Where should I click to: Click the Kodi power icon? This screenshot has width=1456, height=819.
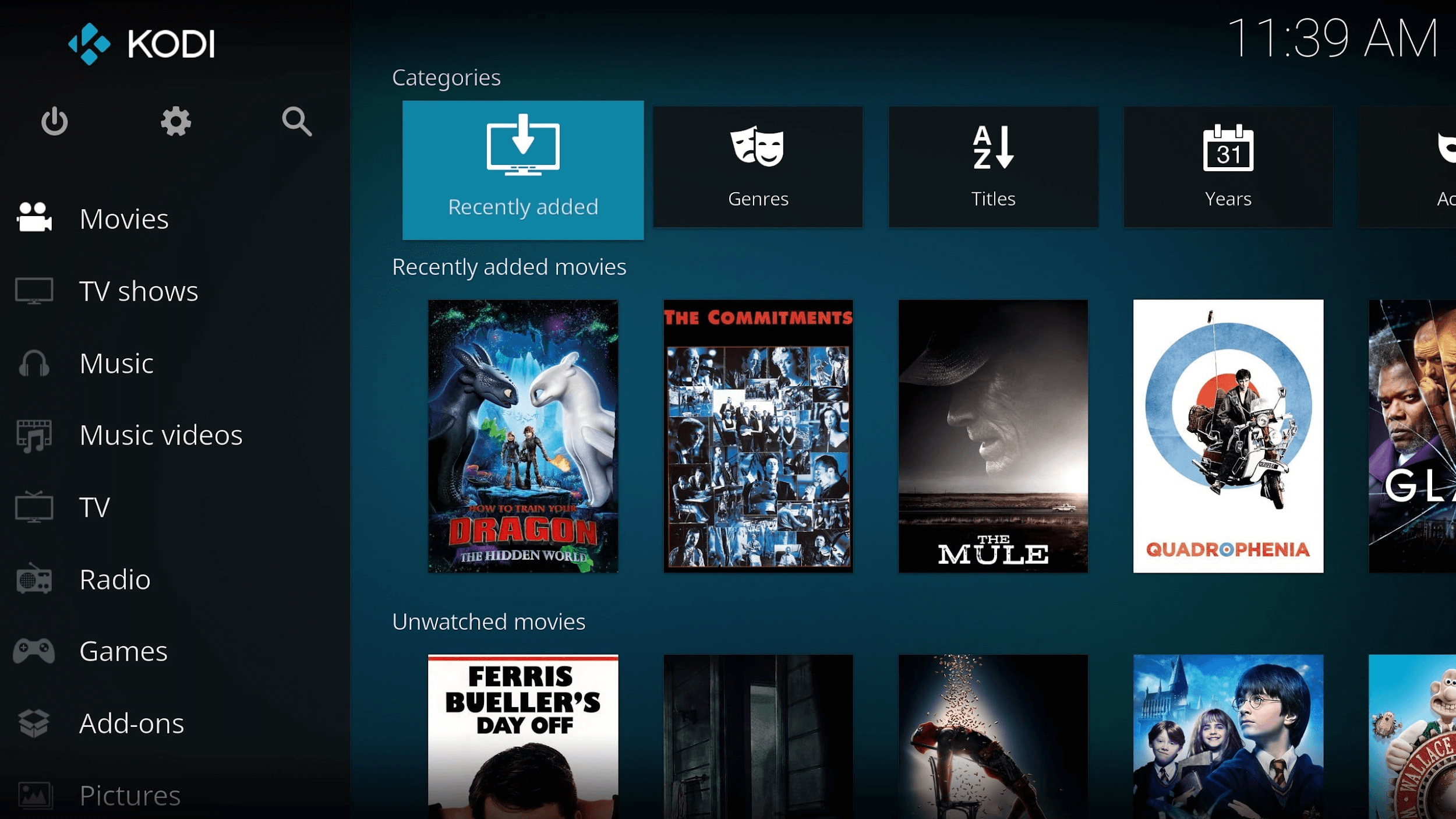pos(54,121)
